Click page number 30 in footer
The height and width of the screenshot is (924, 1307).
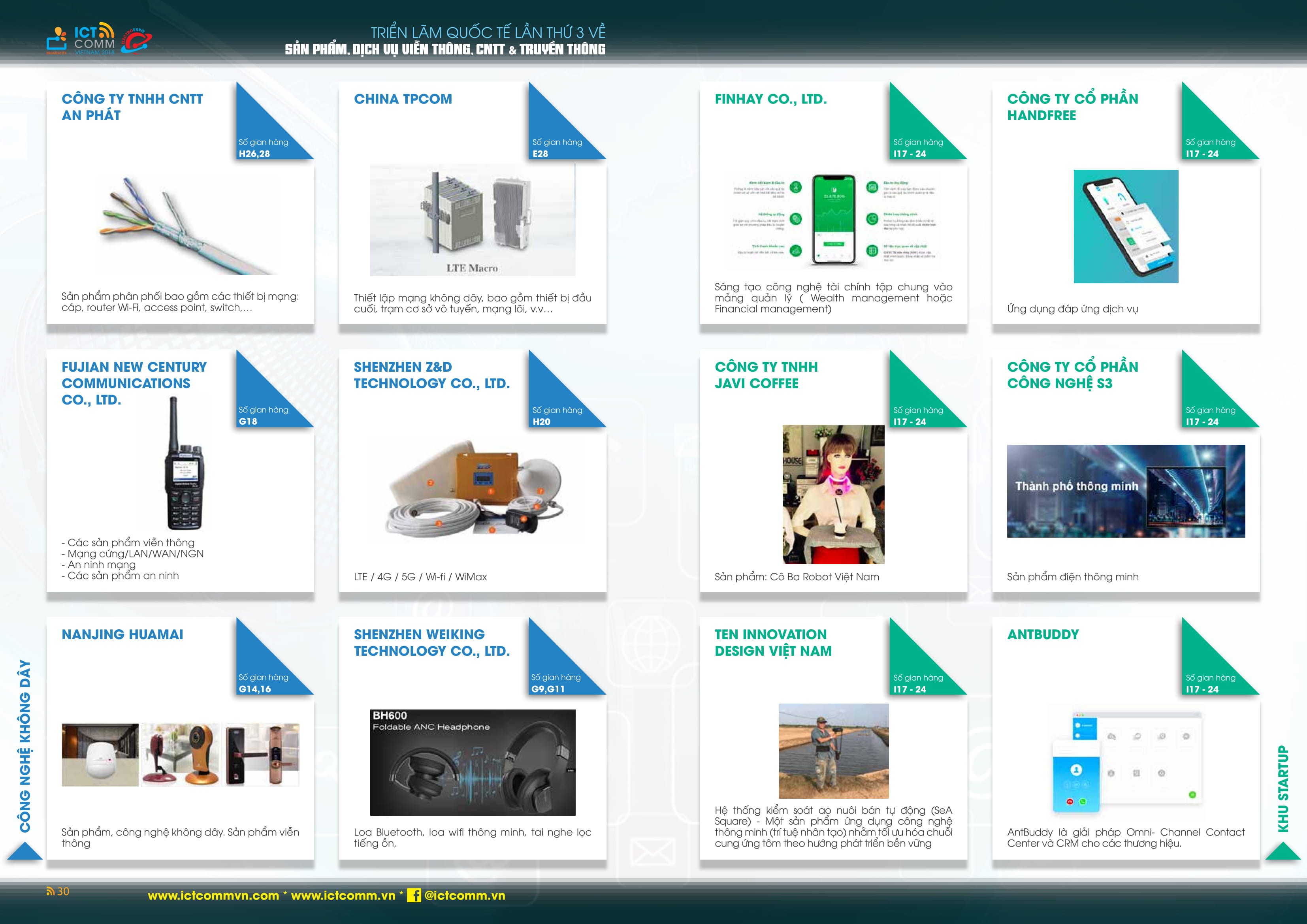pos(62,891)
